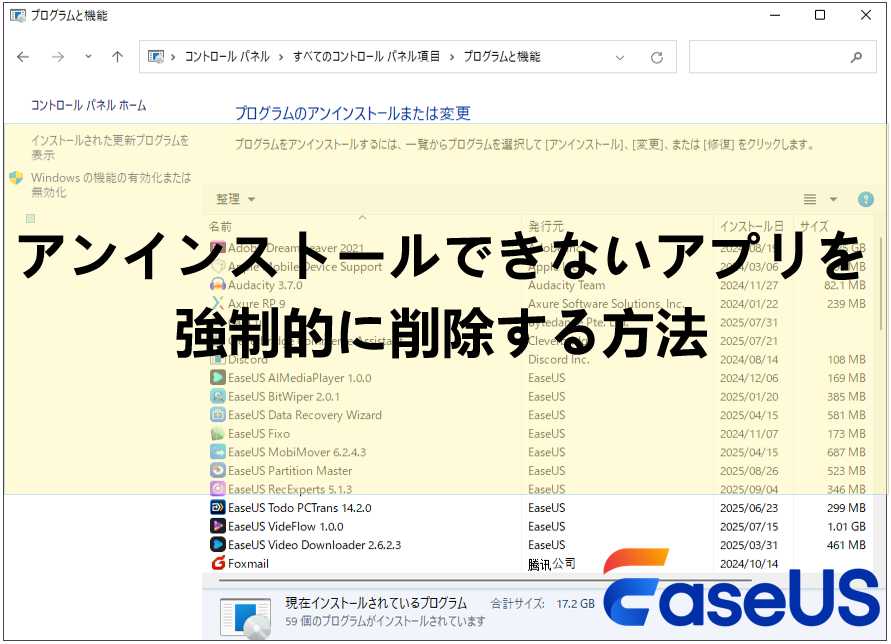Click publisher 腾讯公司
This screenshot has height=644, width=891.
[x=552, y=564]
